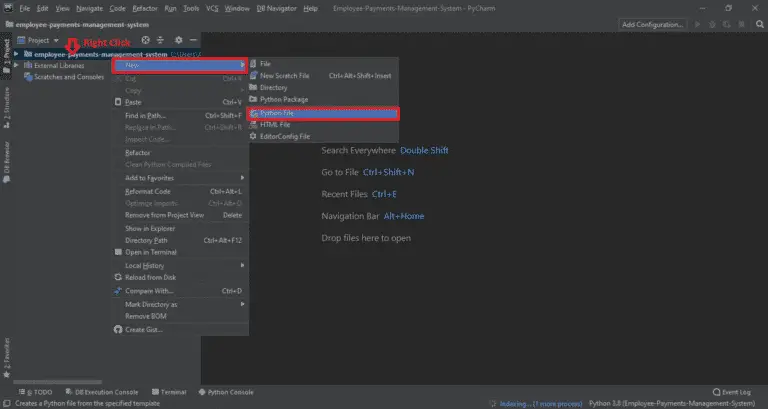This screenshot has width=768, height=409.
Task: Click Create Gist entry
Action: coord(180,330)
